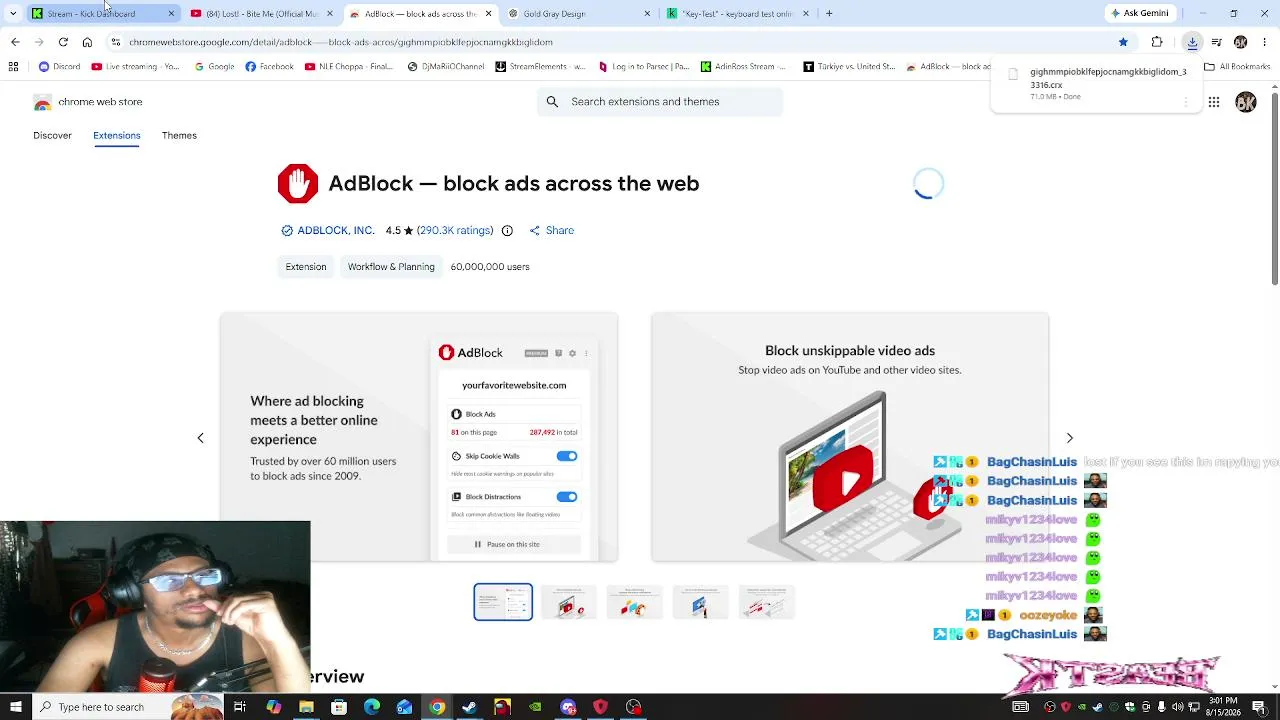This screenshot has width=1280, height=720.
Task: Go back to the previous page
Action: pos(15,42)
